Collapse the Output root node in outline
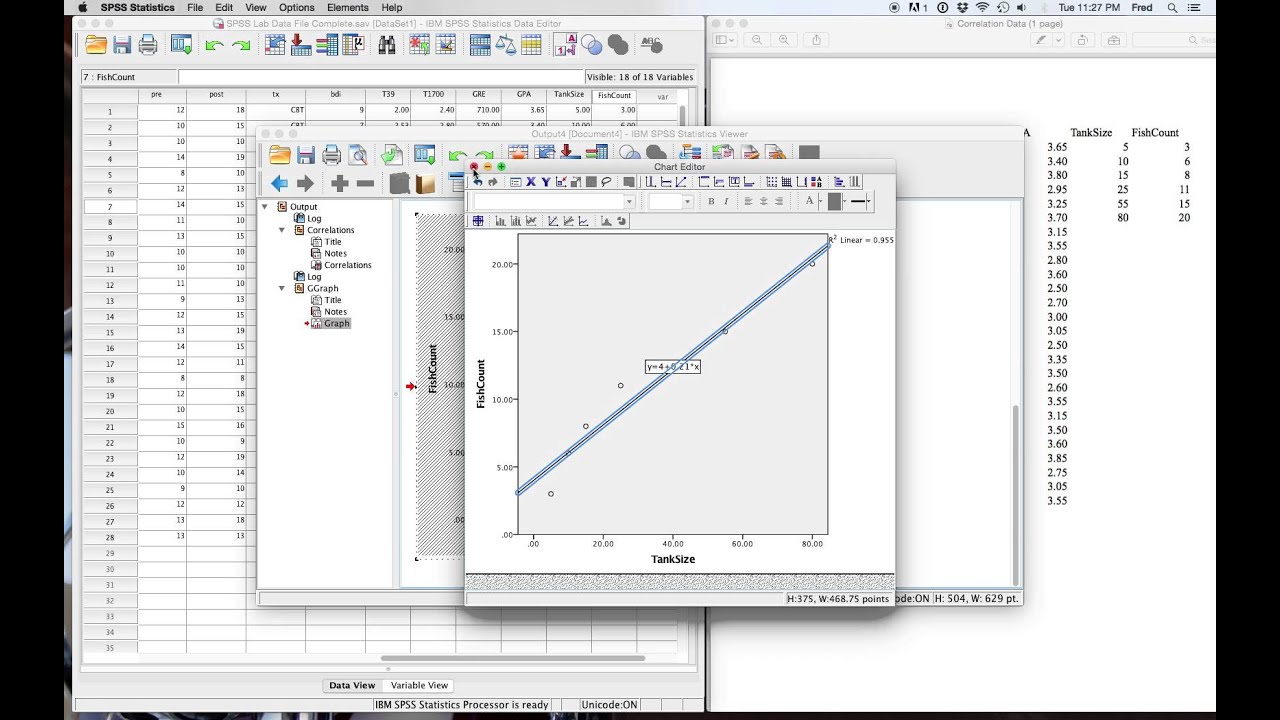This screenshot has width=1280, height=720. (x=266, y=207)
